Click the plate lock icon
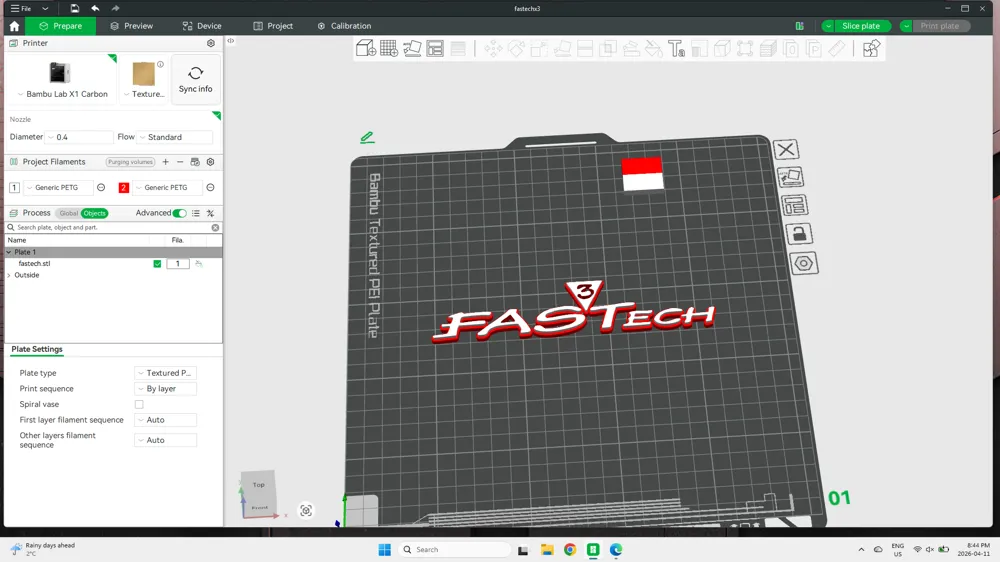This screenshot has height=562, width=1000. tap(799, 234)
